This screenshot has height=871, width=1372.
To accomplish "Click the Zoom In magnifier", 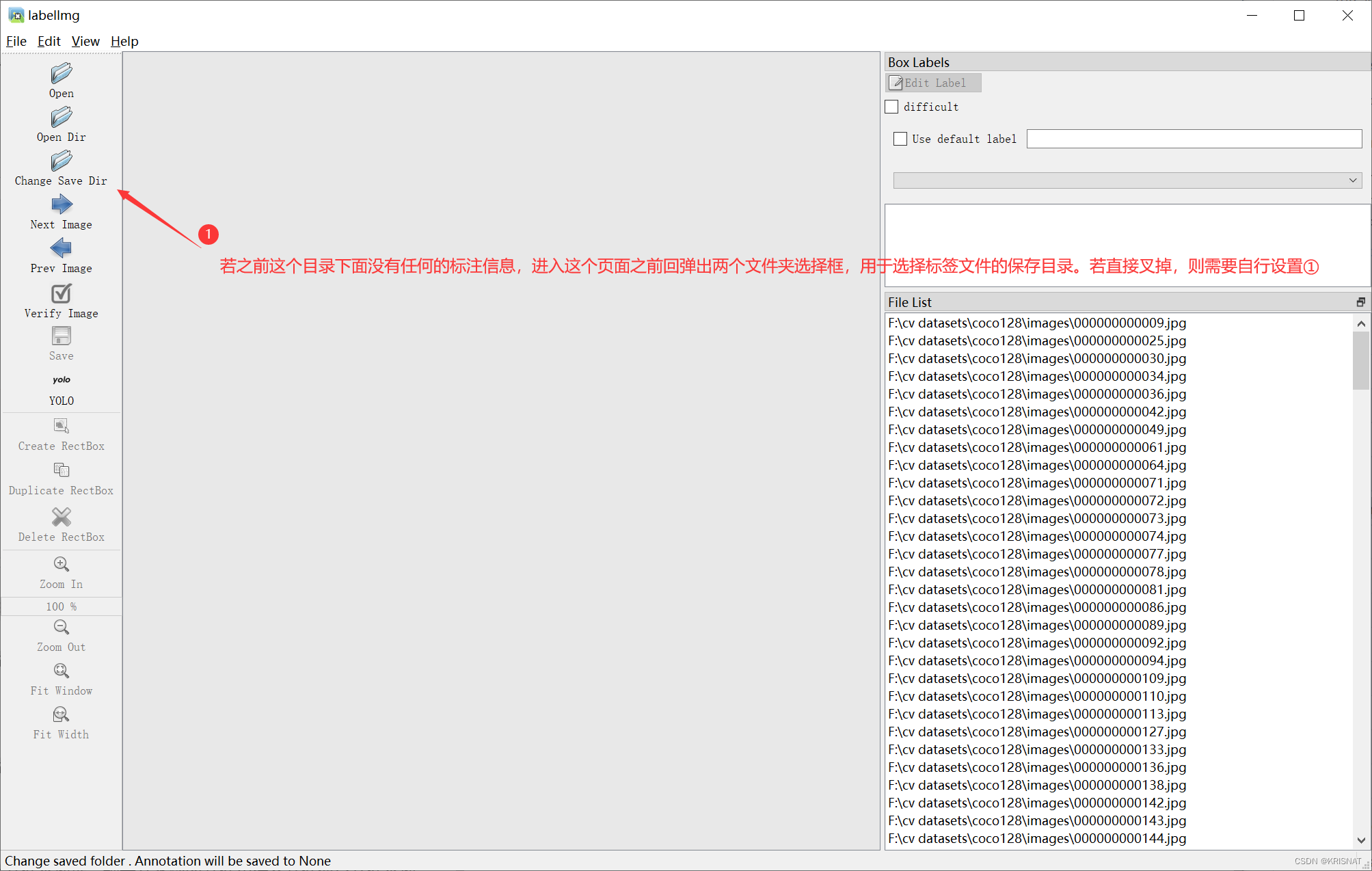I will tap(61, 564).
